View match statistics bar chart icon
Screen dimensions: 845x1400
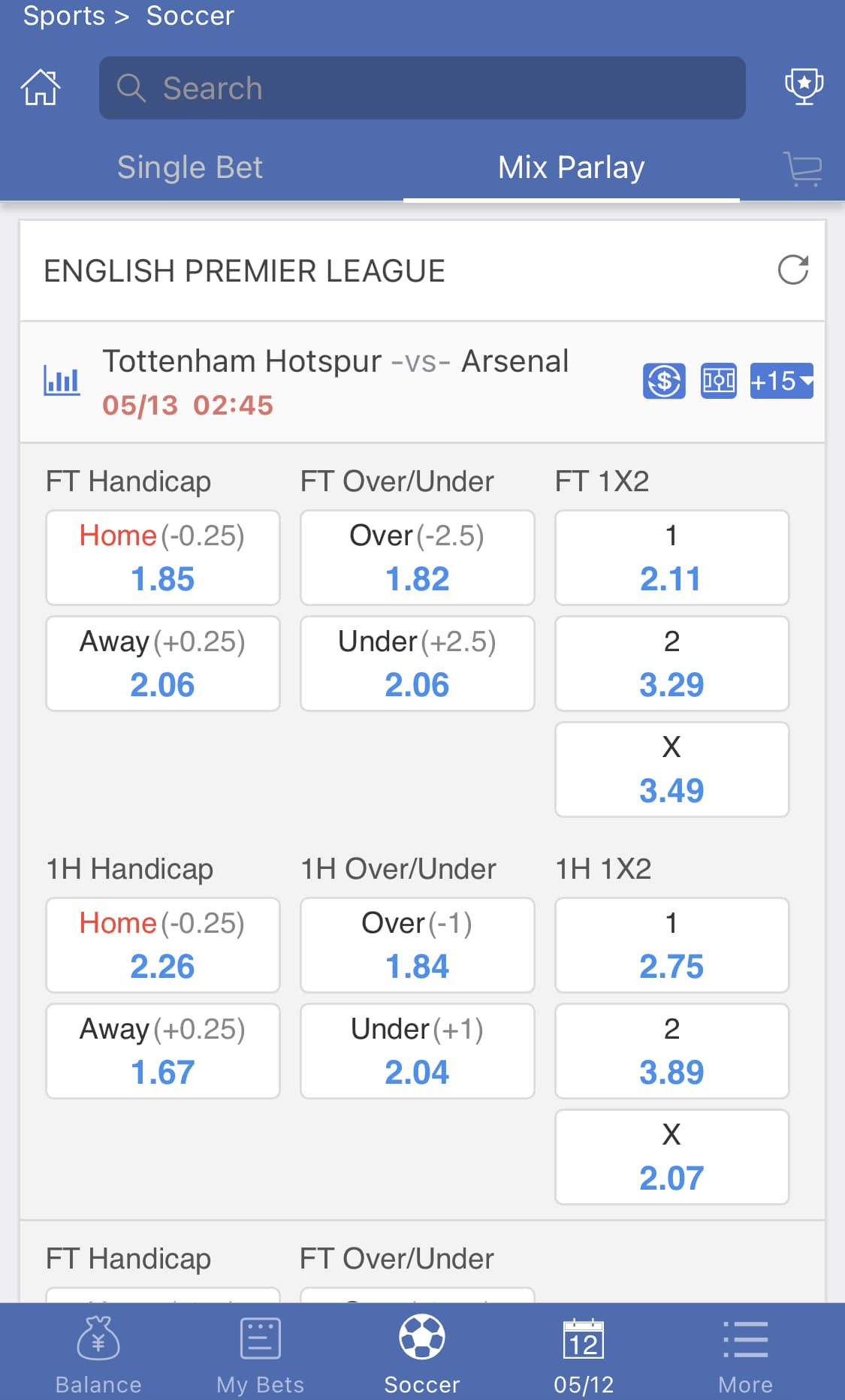pyautogui.click(x=62, y=381)
